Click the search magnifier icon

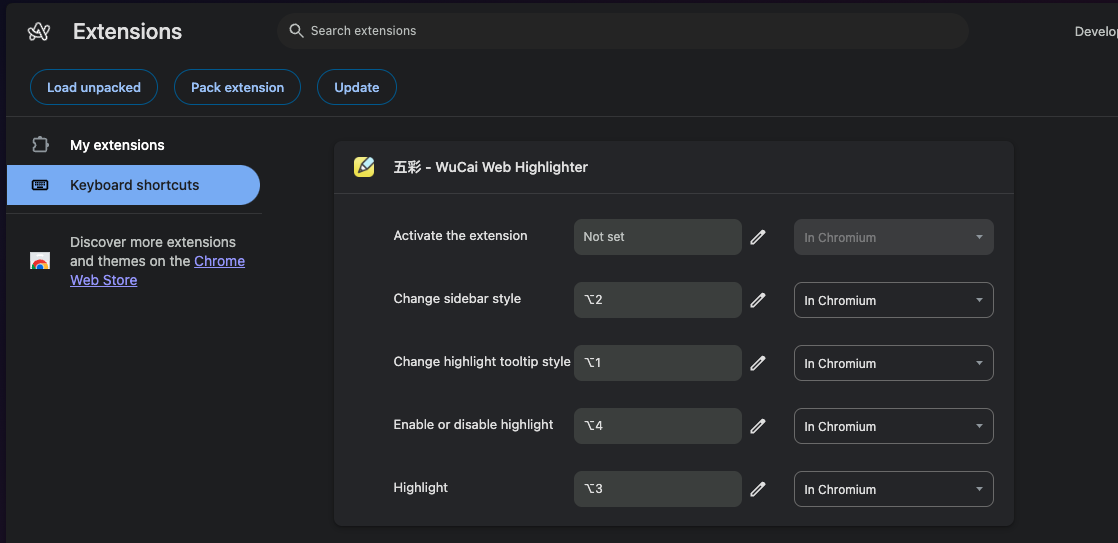tap(296, 31)
